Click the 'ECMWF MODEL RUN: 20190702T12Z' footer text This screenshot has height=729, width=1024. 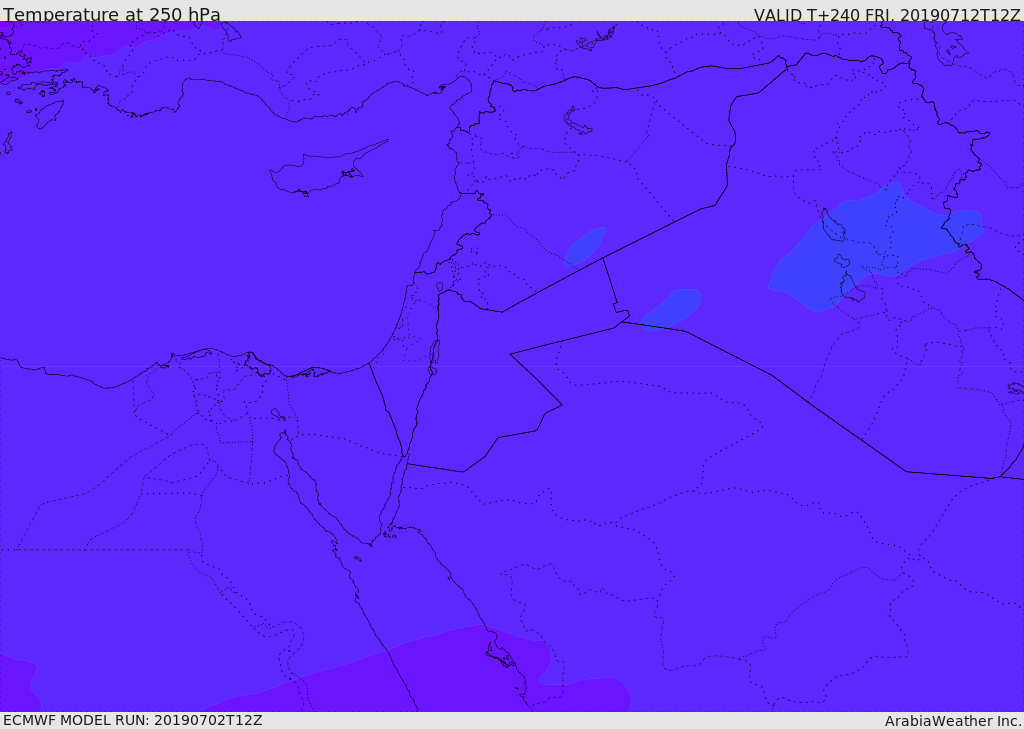point(133,720)
